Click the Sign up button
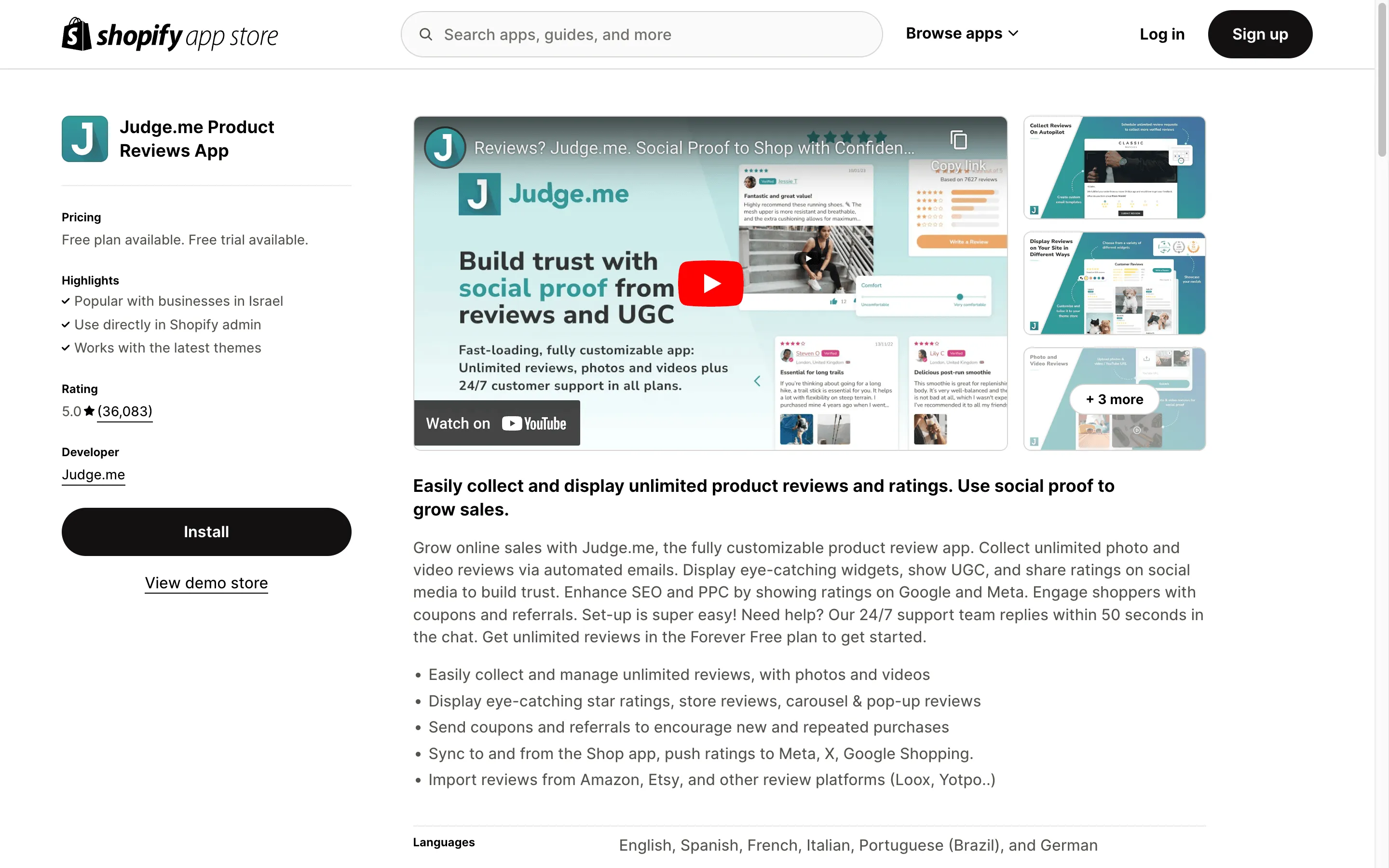The width and height of the screenshot is (1389, 868). click(1260, 34)
